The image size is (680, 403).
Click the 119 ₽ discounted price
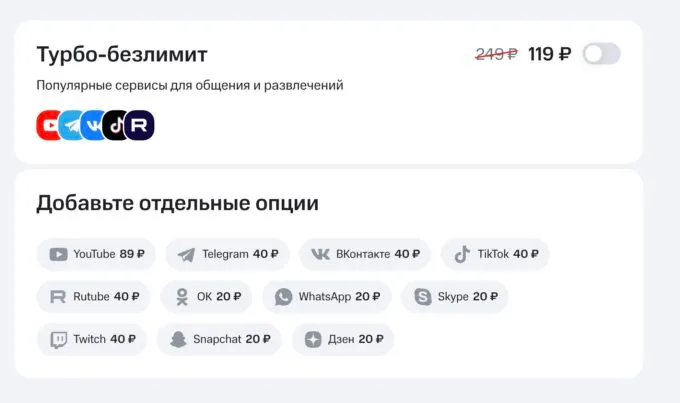(x=549, y=54)
